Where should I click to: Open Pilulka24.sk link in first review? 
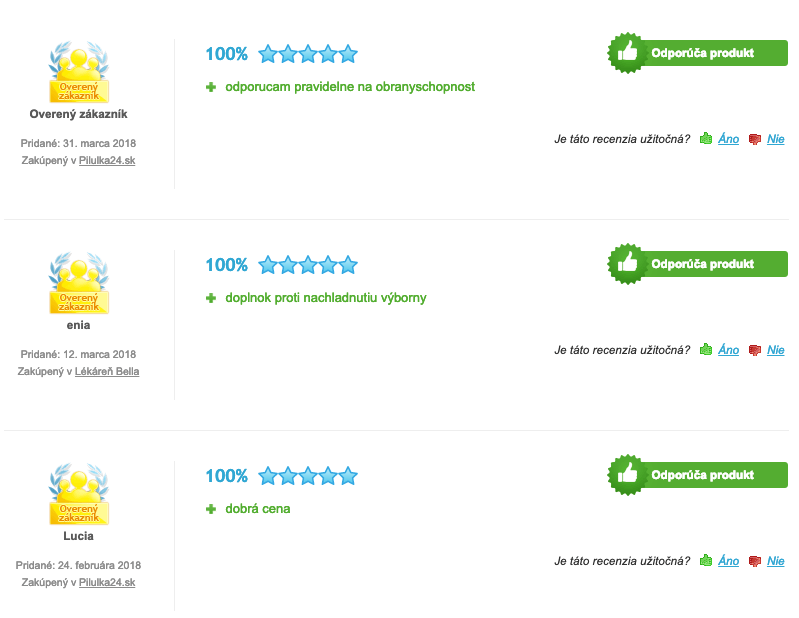pos(107,160)
